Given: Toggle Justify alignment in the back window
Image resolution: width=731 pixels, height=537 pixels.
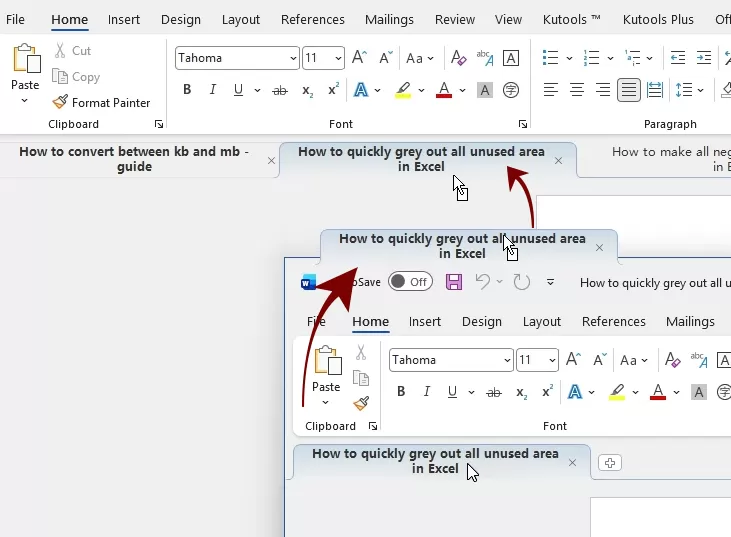Looking at the screenshot, I should click(x=628, y=90).
